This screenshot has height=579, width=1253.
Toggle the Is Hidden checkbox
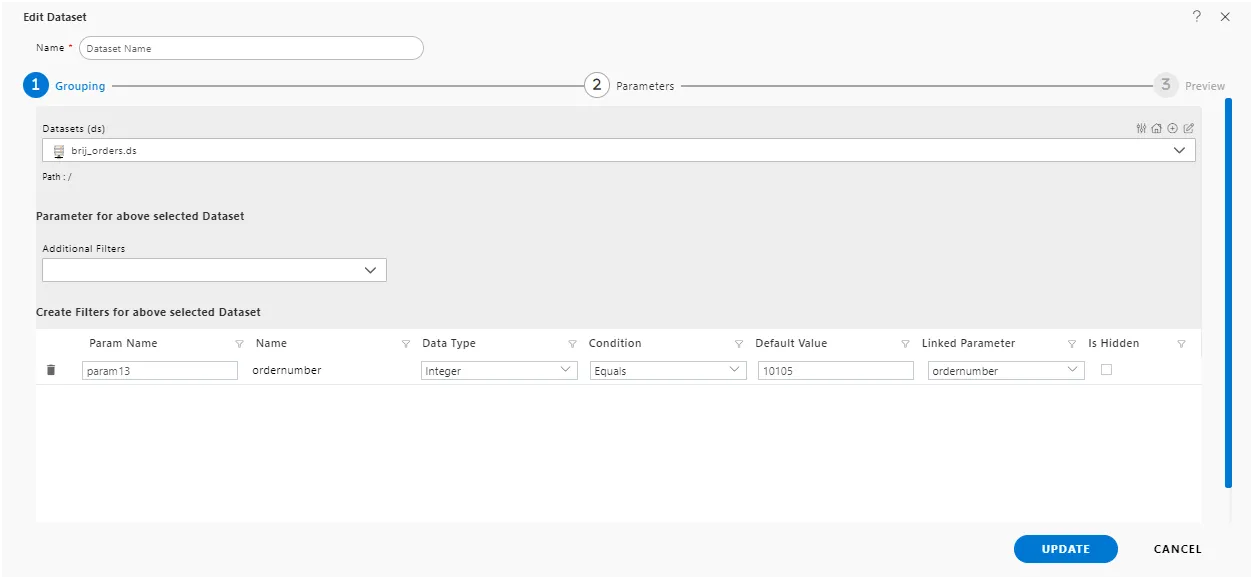point(1106,369)
